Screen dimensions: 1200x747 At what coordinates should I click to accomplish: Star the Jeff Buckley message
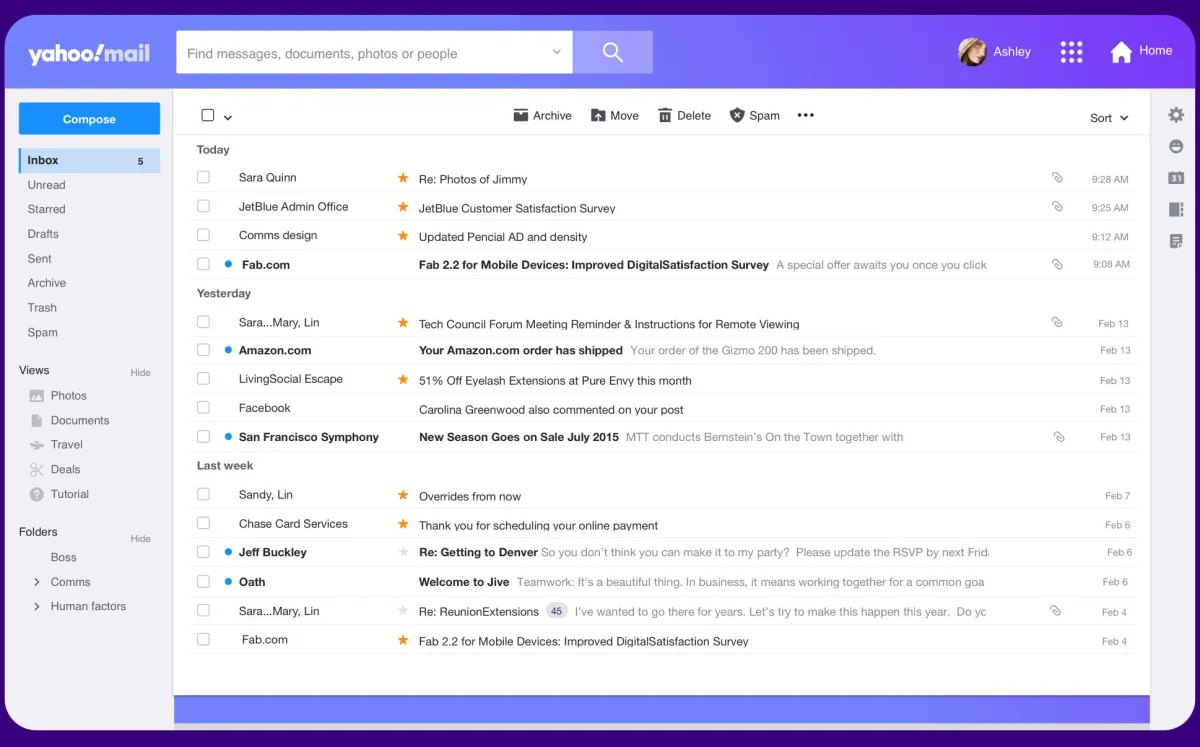pyautogui.click(x=403, y=552)
